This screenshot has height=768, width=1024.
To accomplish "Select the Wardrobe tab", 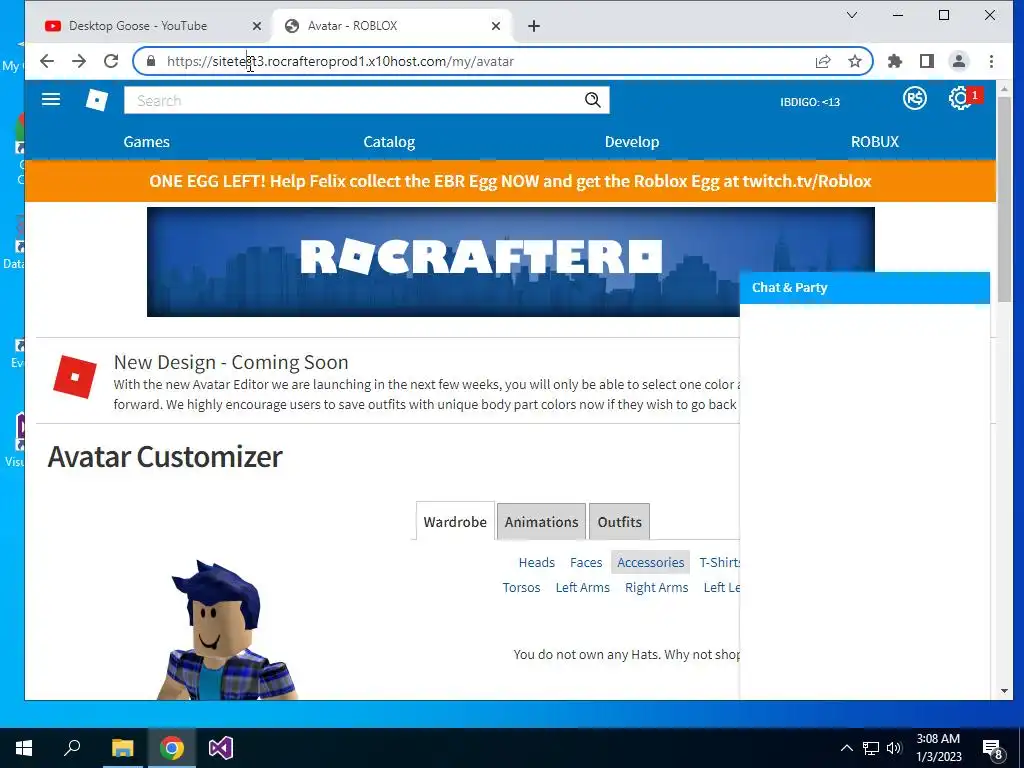I will [455, 522].
